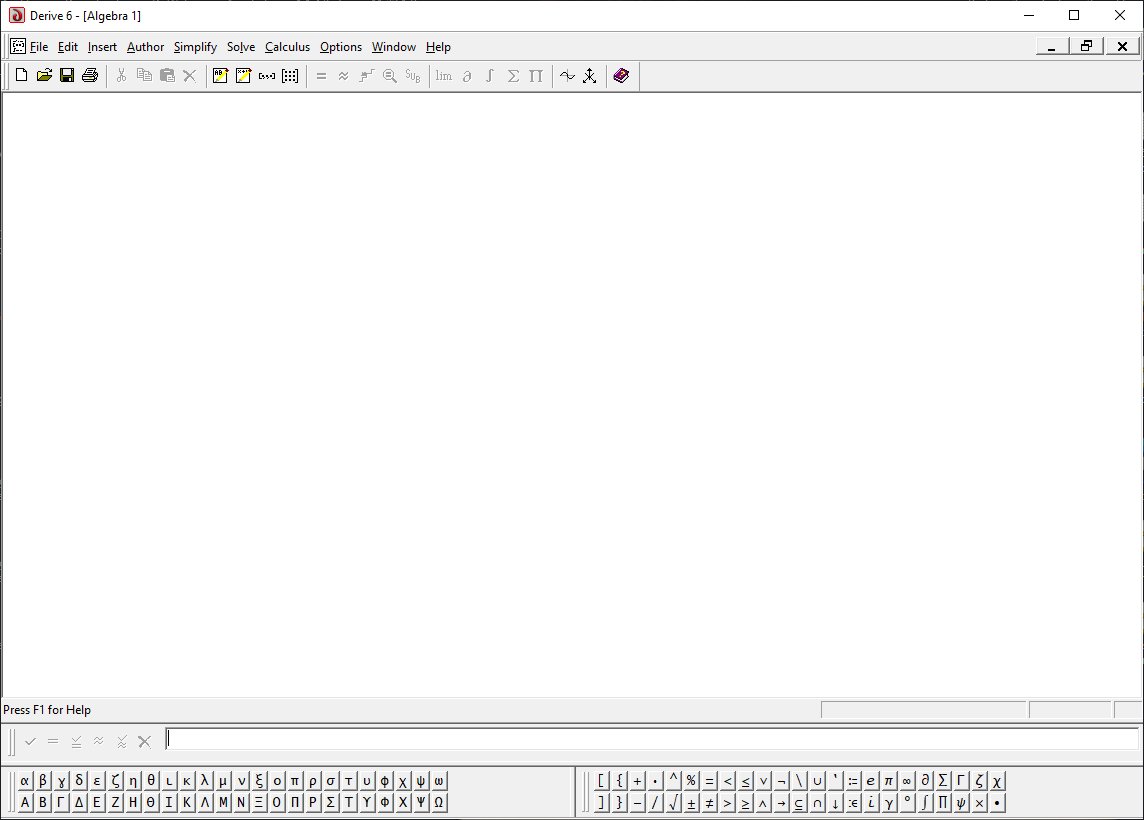Open the 3D-plot window icon

[x=590, y=76]
